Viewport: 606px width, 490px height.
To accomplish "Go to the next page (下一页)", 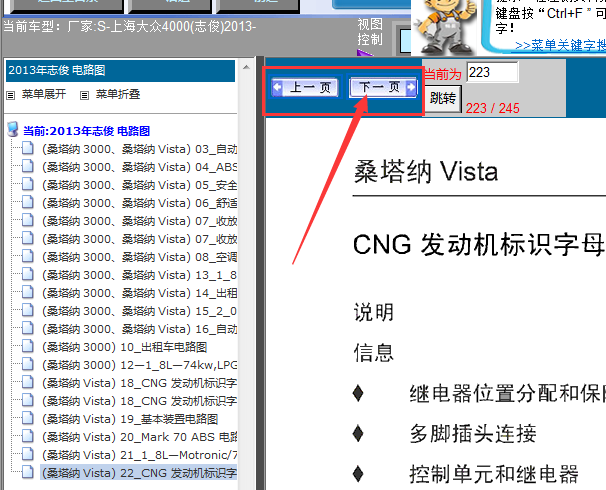I will point(383,87).
